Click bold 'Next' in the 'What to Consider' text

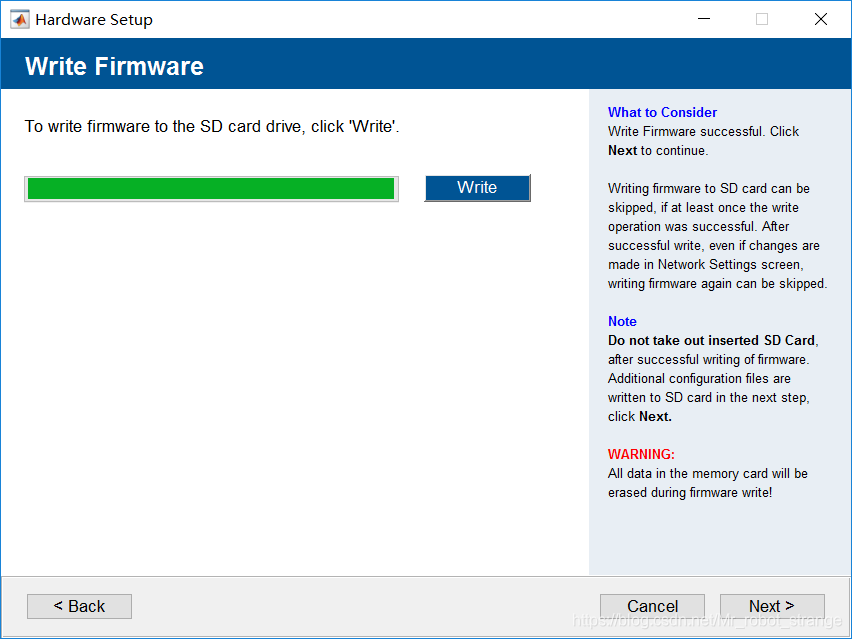pyautogui.click(x=622, y=151)
